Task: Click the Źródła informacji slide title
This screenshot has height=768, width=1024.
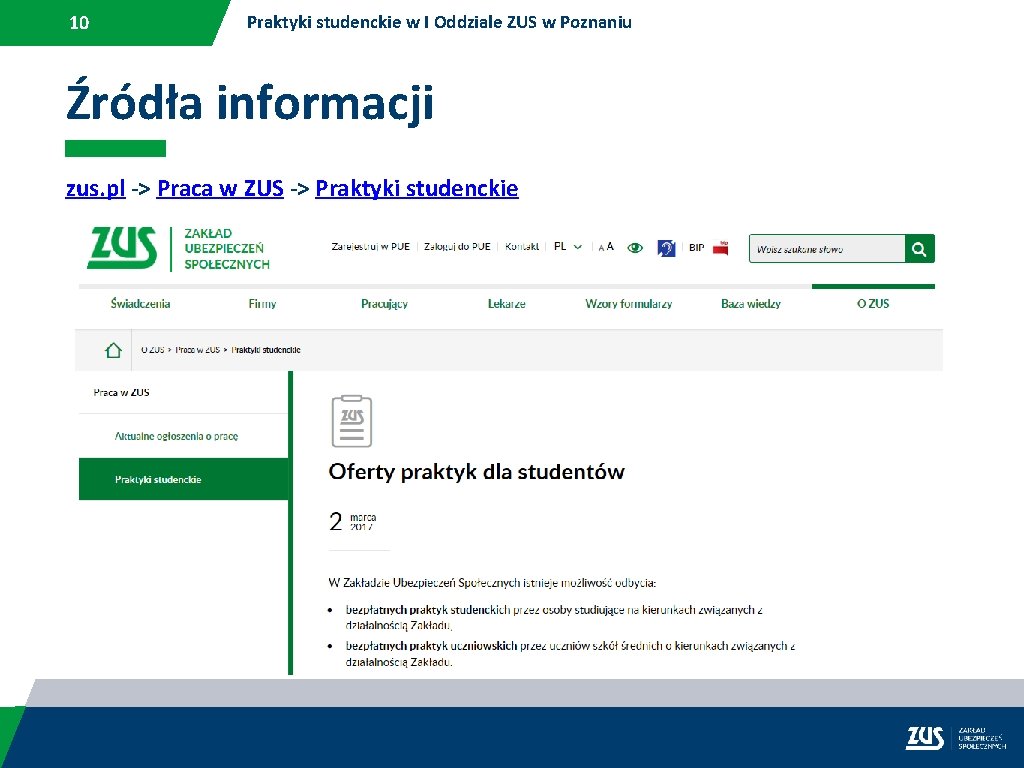Action: (x=249, y=103)
